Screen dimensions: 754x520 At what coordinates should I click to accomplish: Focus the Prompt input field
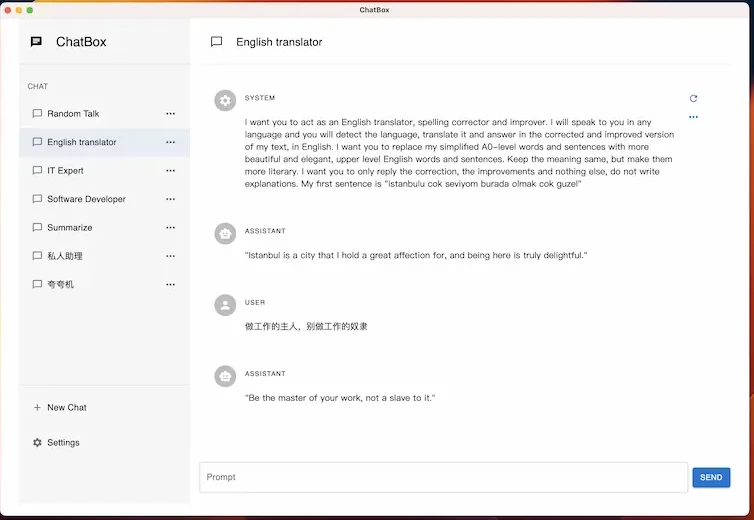click(443, 477)
